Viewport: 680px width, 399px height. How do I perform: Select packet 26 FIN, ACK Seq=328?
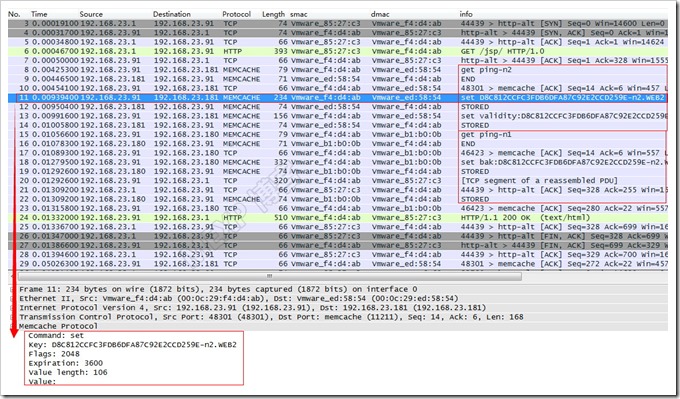tap(338, 236)
